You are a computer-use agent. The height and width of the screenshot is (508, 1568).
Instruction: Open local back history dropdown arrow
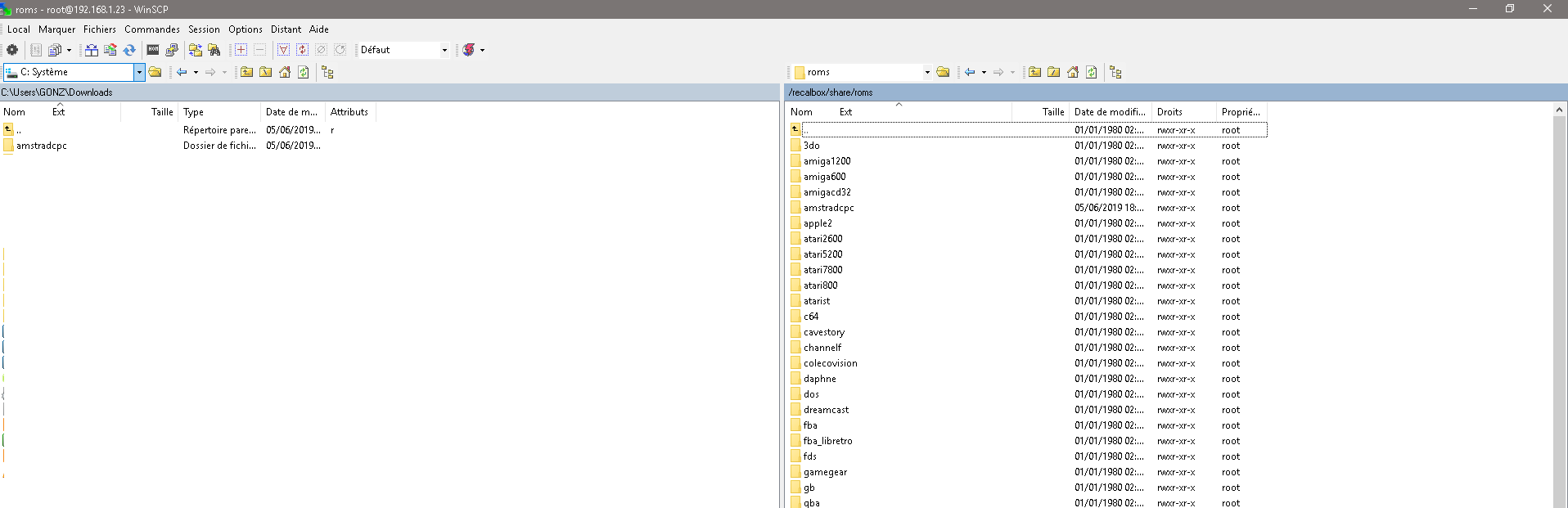point(196,72)
